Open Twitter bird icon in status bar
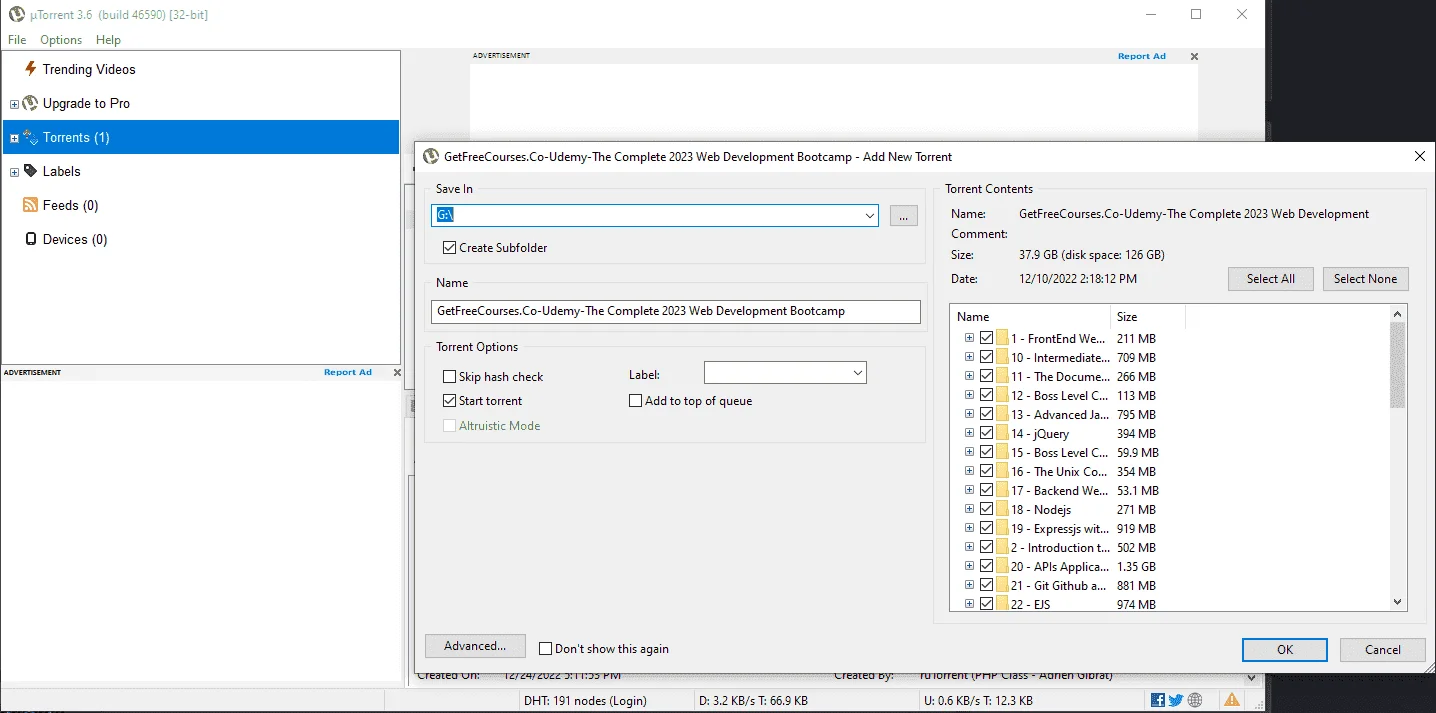This screenshot has width=1436, height=713. coord(1175,700)
